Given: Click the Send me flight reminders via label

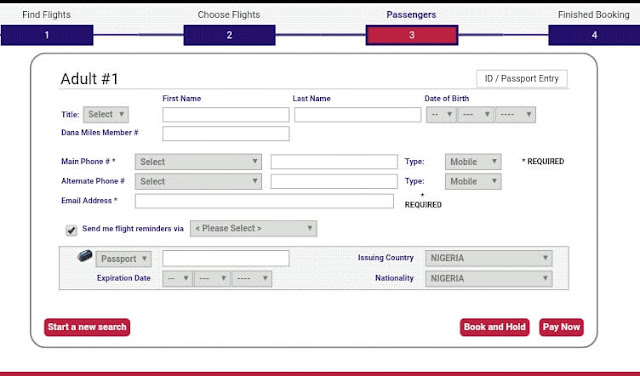Looking at the screenshot, I should click(133, 229).
